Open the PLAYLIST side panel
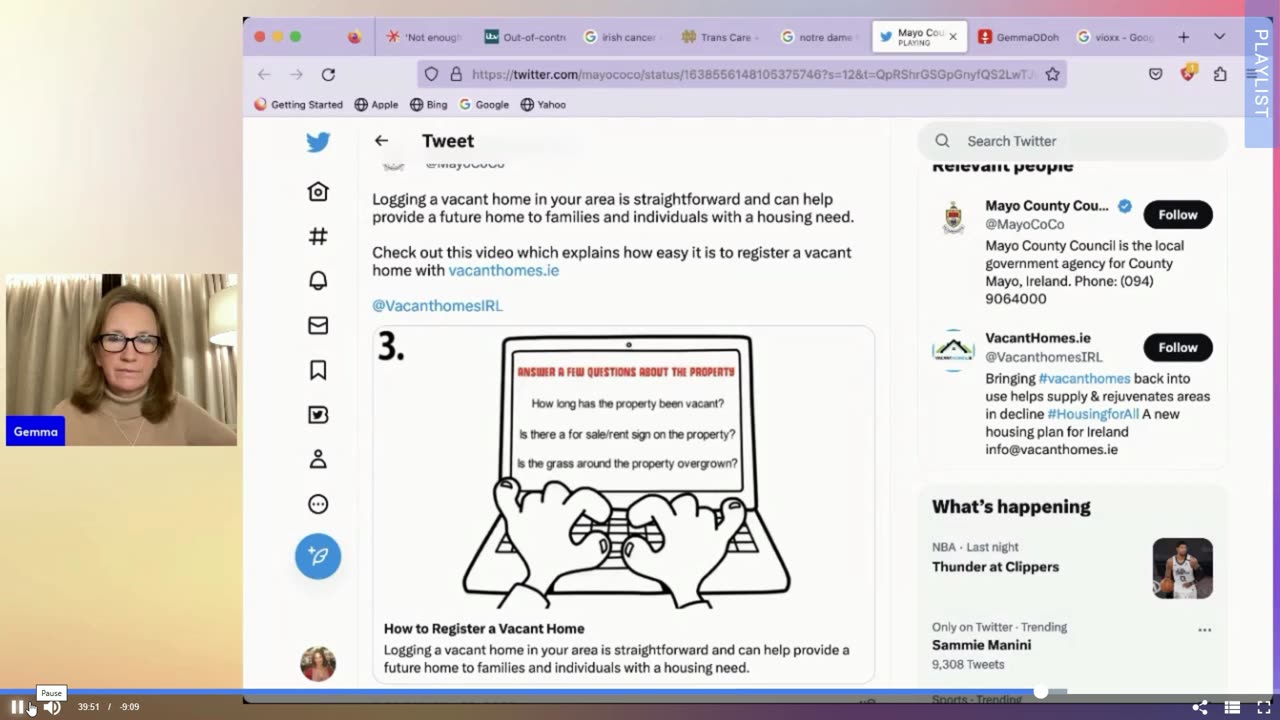The height and width of the screenshot is (720, 1280). [x=1261, y=73]
